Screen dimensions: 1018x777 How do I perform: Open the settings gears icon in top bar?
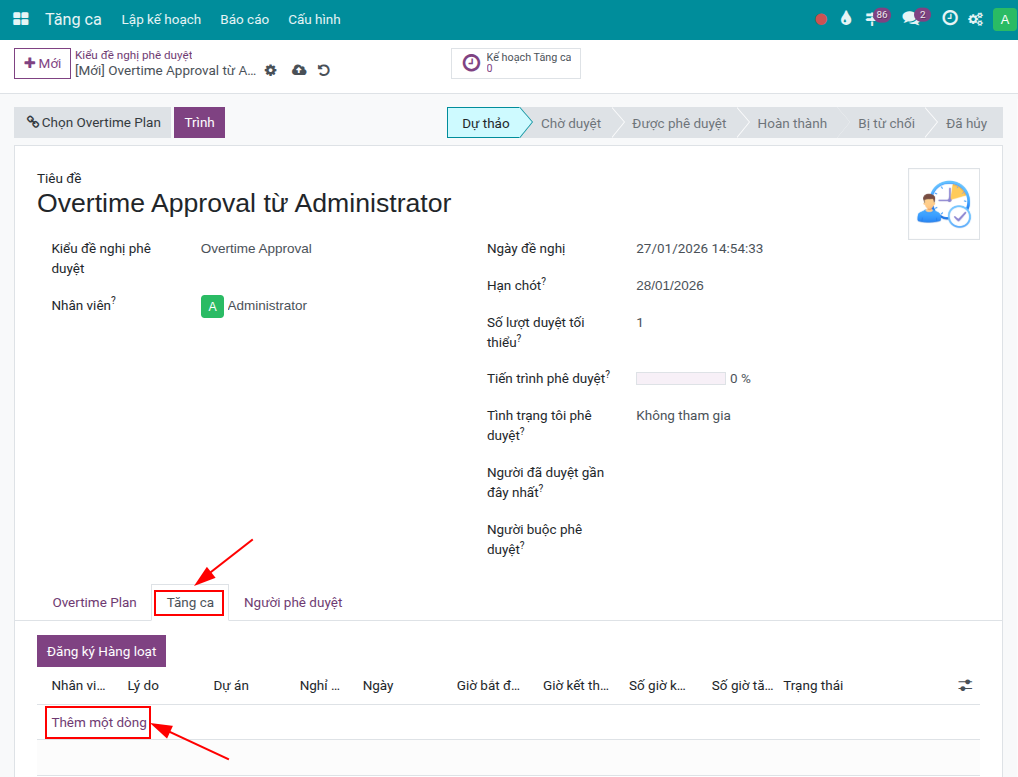(x=975, y=18)
